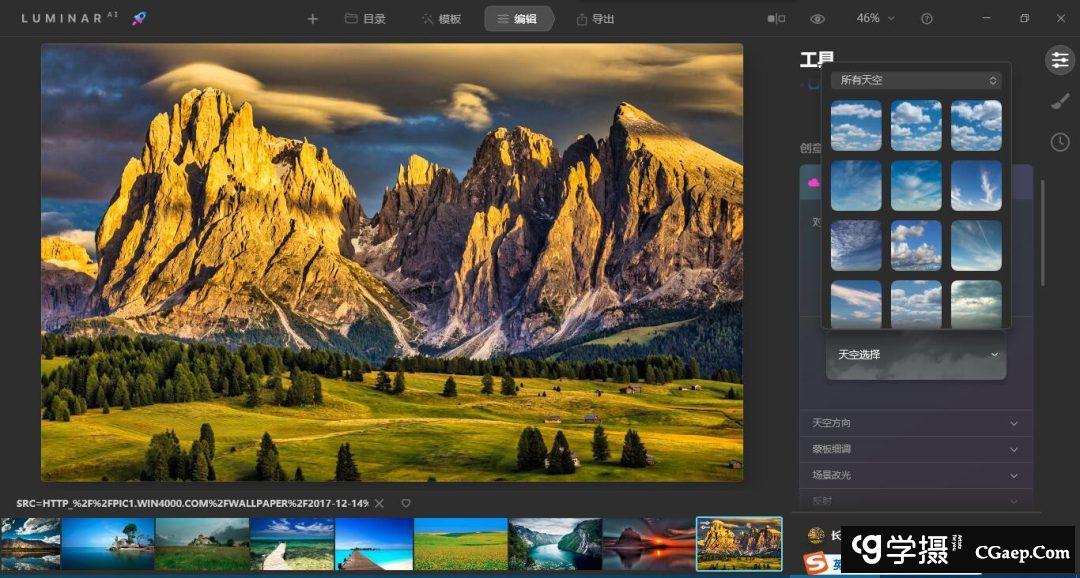Choose the first sky preset in the top row

[x=856, y=125]
